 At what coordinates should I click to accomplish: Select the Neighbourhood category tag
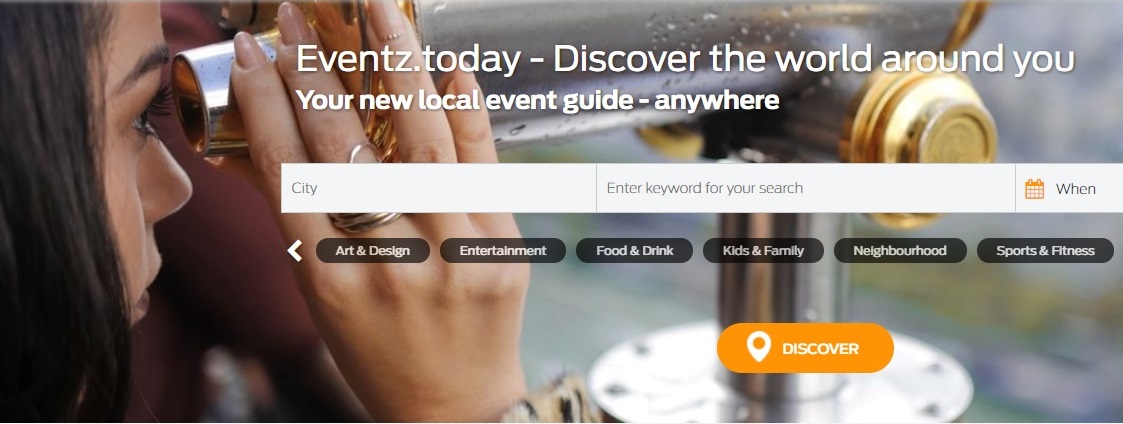(900, 251)
